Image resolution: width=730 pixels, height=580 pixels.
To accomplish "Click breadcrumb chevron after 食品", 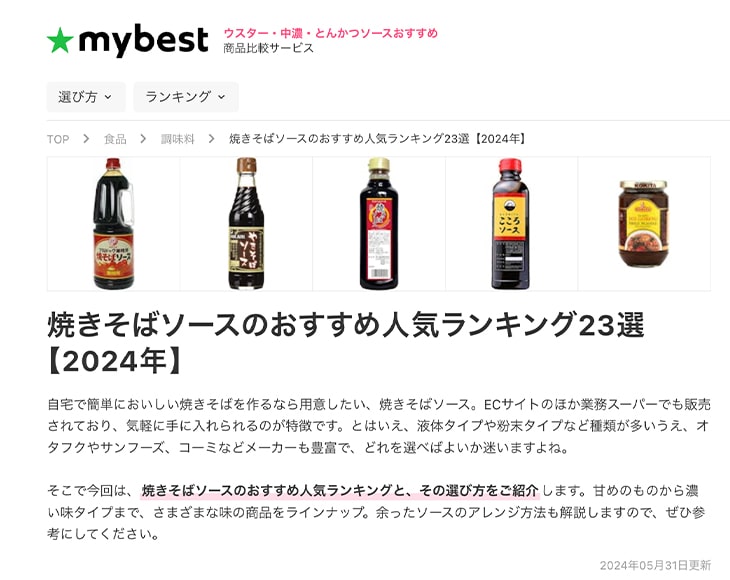I will 143,139.
